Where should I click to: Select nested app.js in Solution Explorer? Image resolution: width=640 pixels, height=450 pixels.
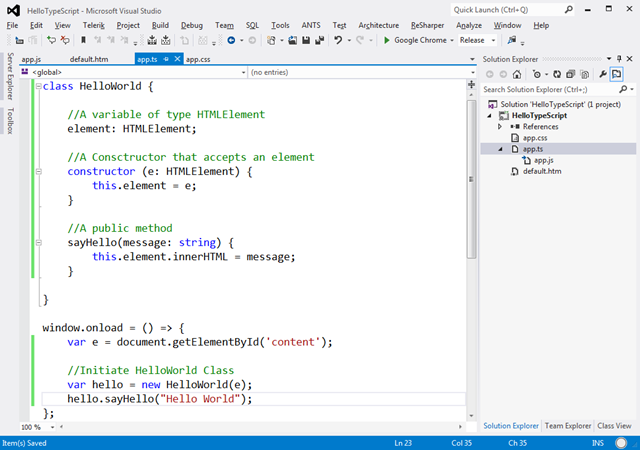point(543,160)
